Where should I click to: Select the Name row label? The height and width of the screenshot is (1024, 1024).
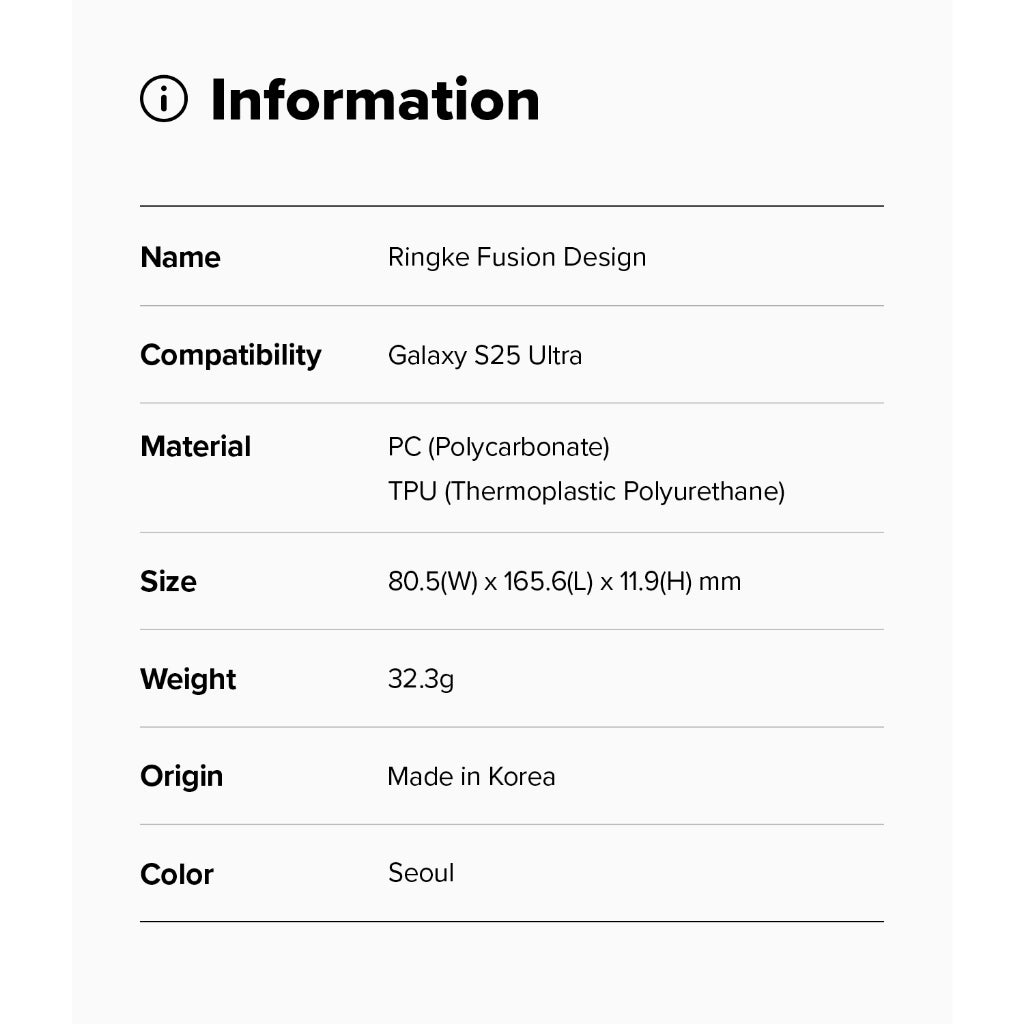pyautogui.click(x=180, y=257)
